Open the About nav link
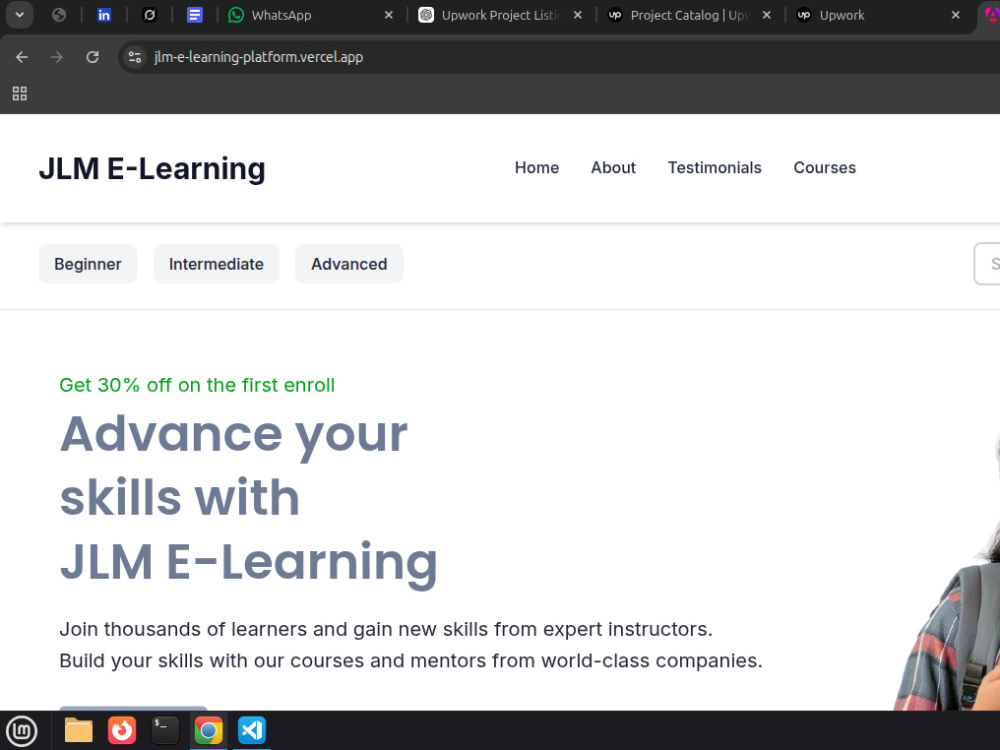Viewport: 1000px width, 750px height. tap(614, 168)
